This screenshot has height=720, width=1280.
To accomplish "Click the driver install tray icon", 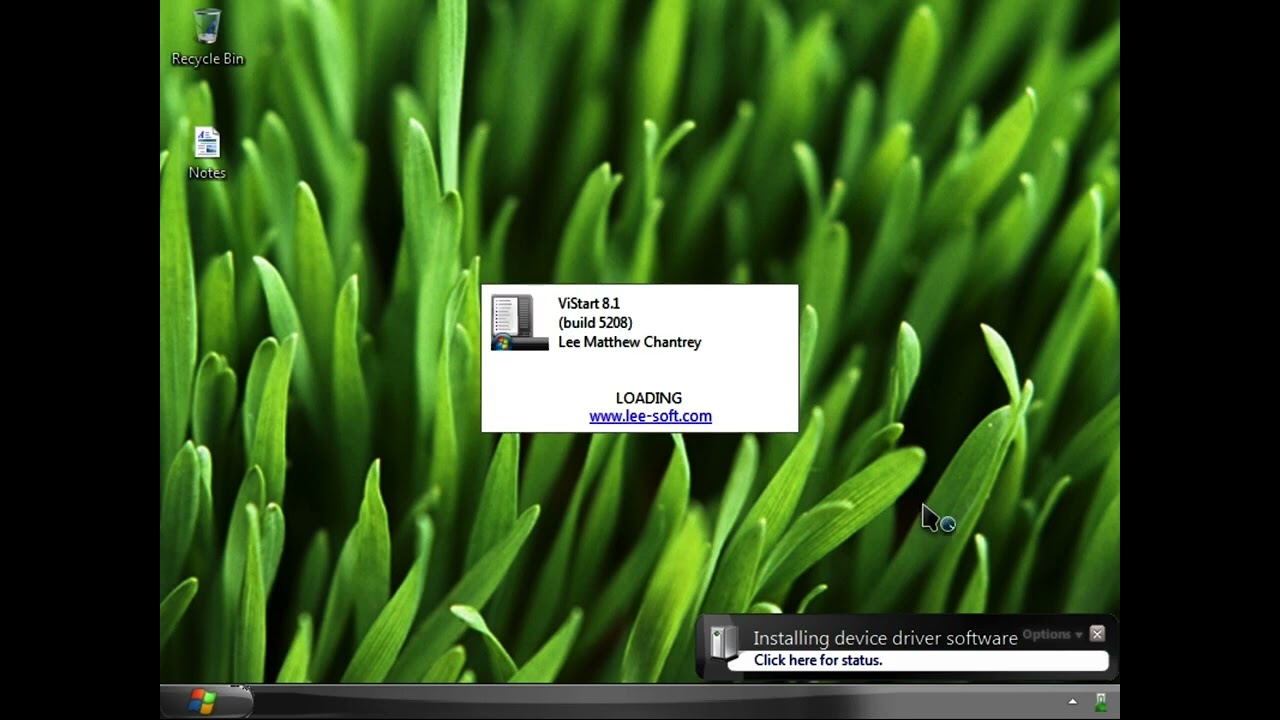I will pos(1101,703).
